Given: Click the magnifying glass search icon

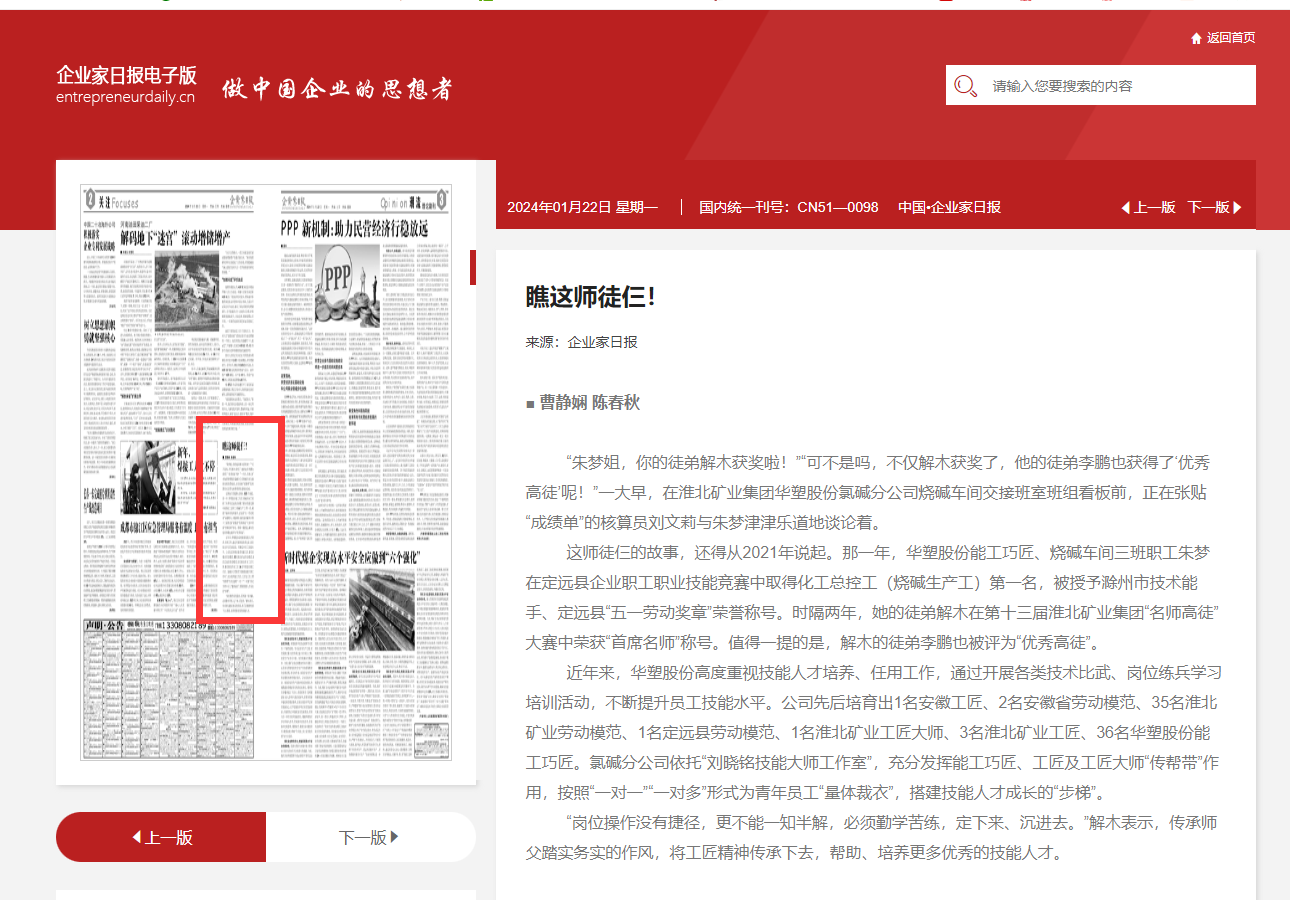Looking at the screenshot, I should click(965, 86).
